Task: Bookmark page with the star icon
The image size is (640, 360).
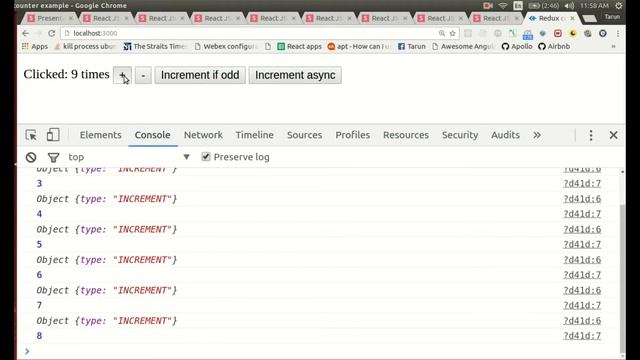Action: click(452, 33)
